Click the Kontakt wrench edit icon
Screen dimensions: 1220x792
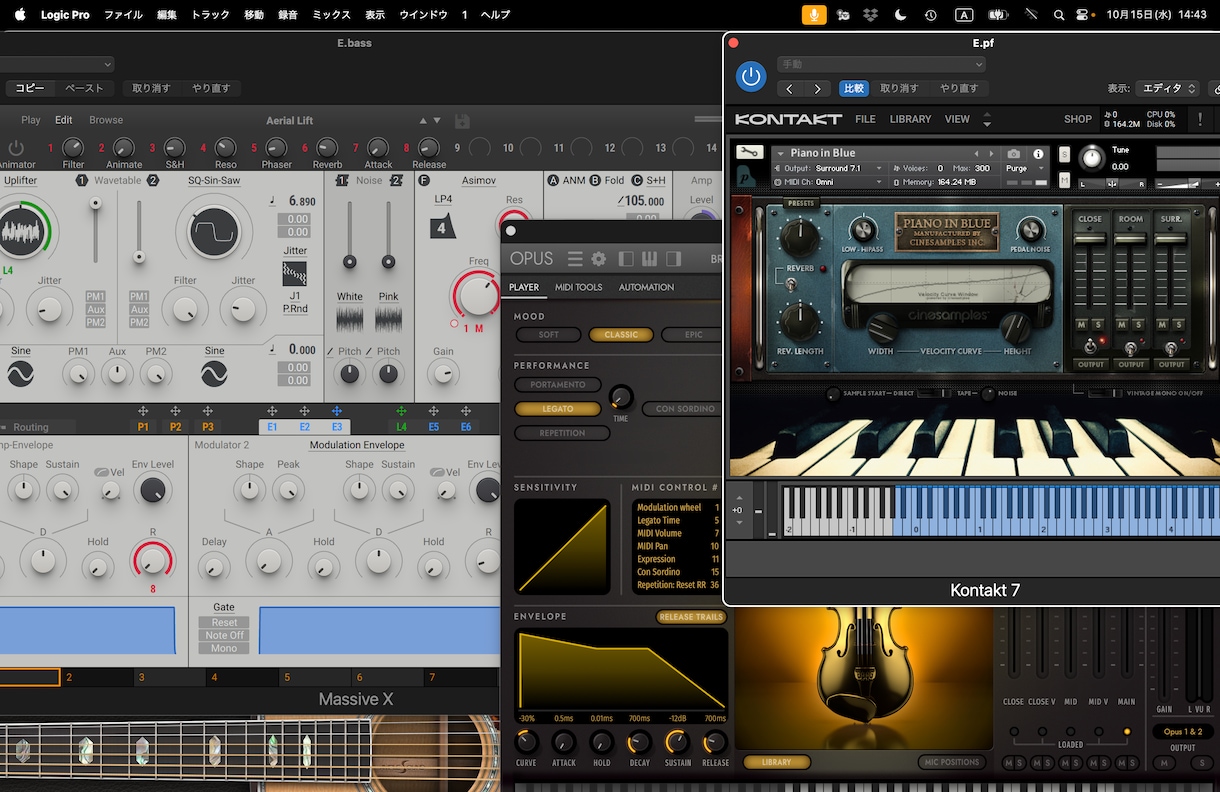point(749,153)
